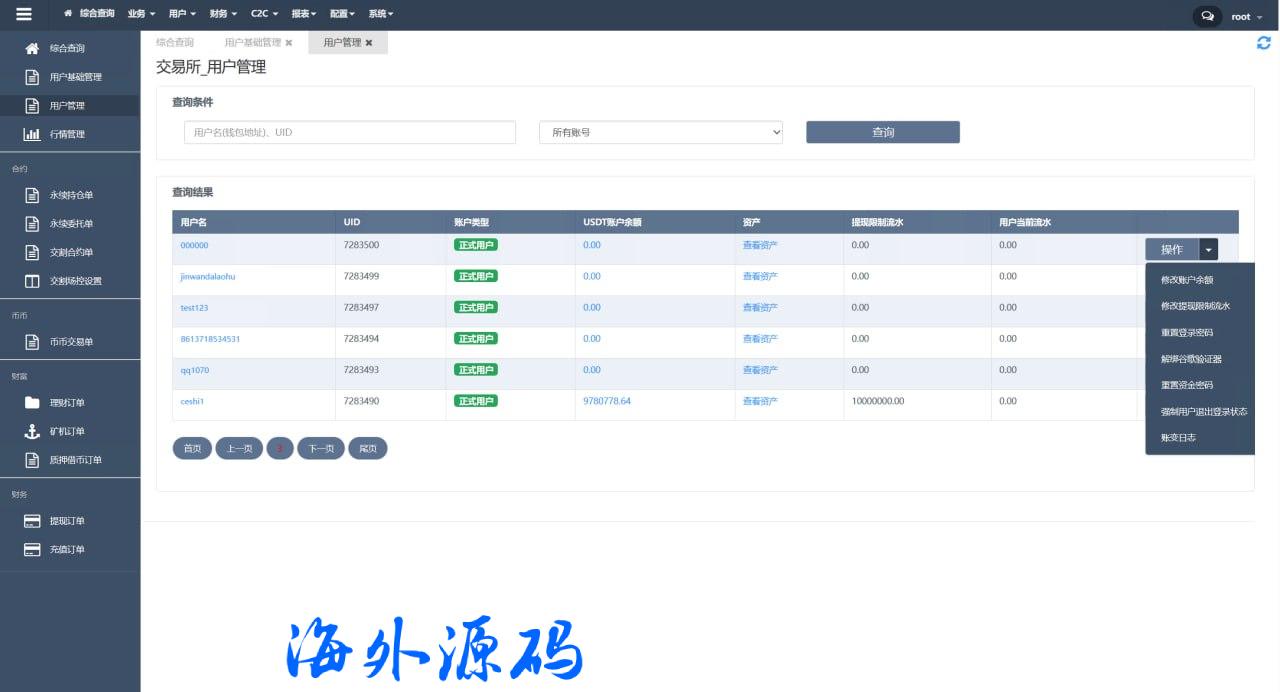Close the 用户基础管理 tab
The image size is (1280, 692).
click(x=289, y=43)
